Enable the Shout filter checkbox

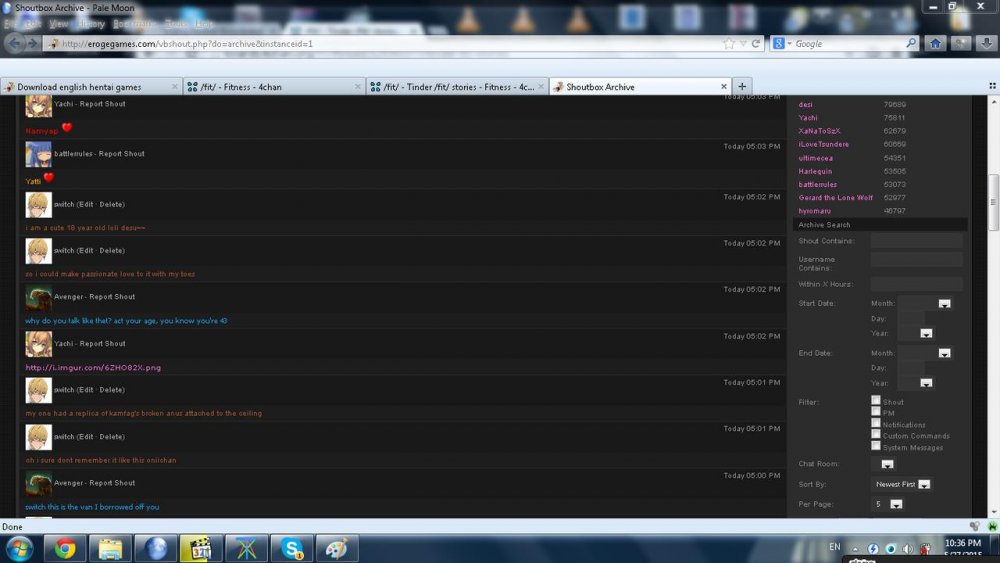pyautogui.click(x=876, y=400)
